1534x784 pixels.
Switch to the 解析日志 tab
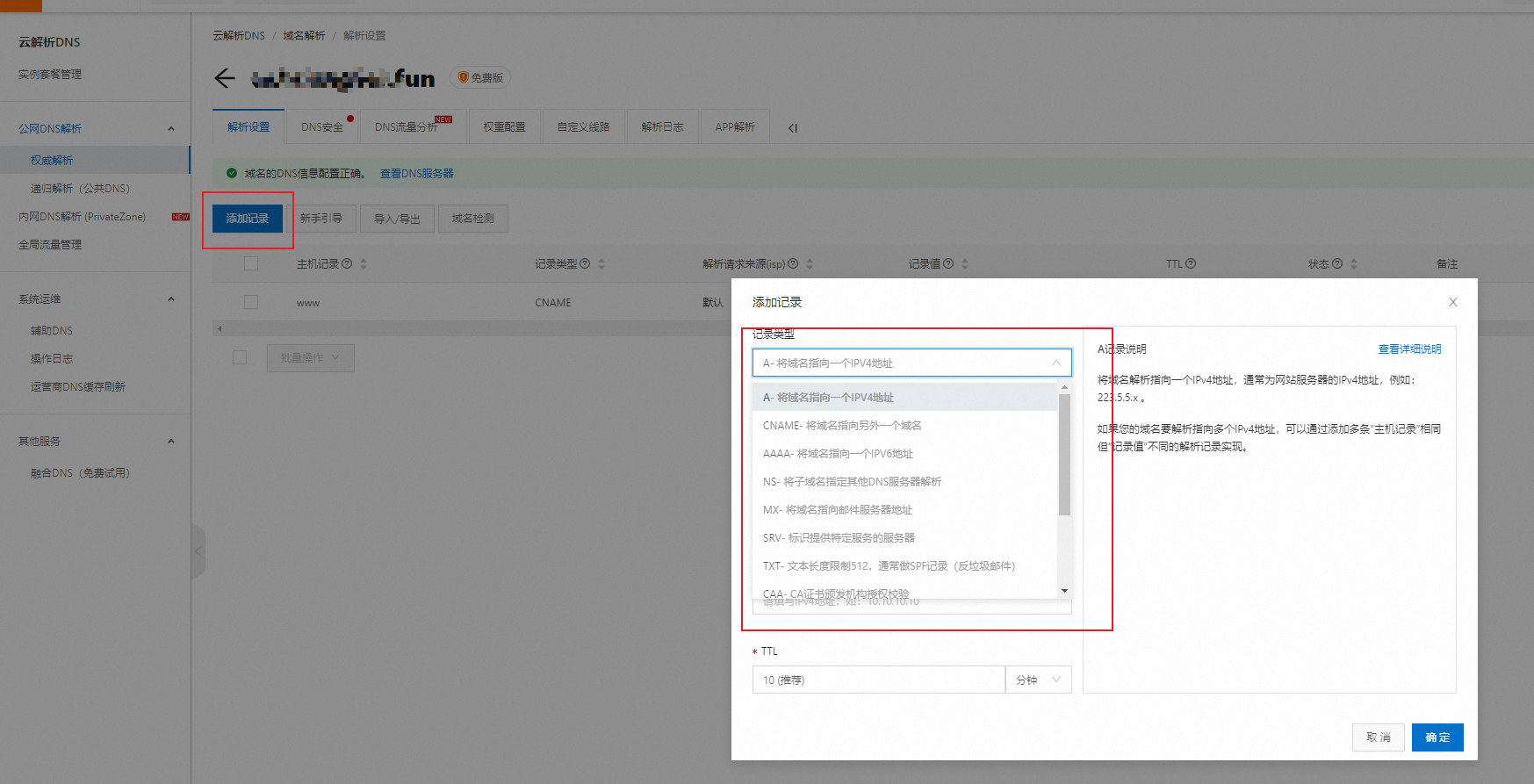coord(662,126)
